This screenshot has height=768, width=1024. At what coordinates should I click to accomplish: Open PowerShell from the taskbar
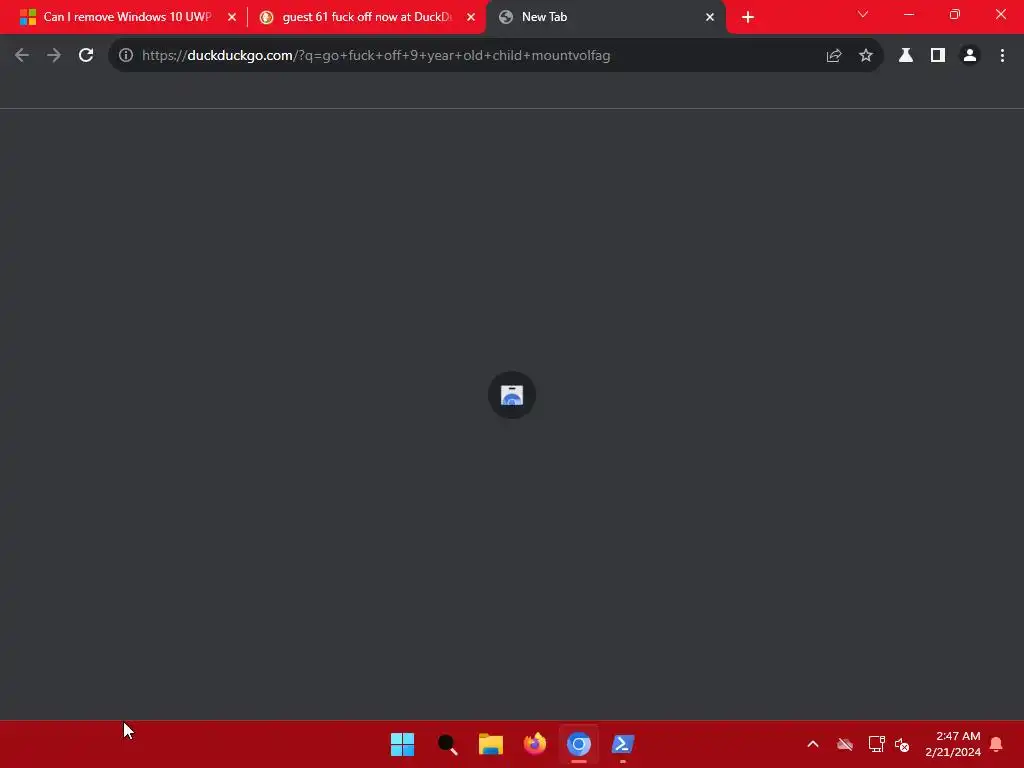click(x=623, y=744)
